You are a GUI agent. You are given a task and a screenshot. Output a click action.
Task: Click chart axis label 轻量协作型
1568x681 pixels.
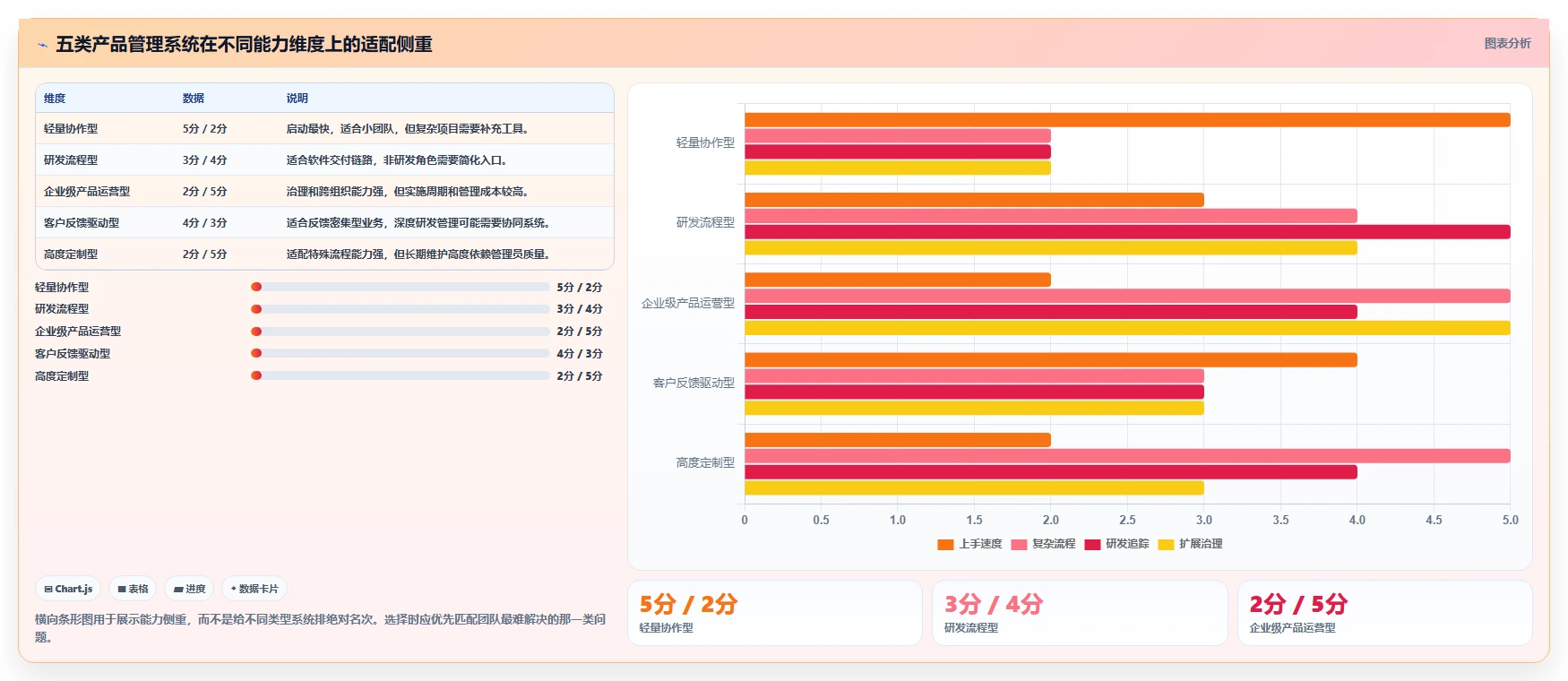coord(705,142)
